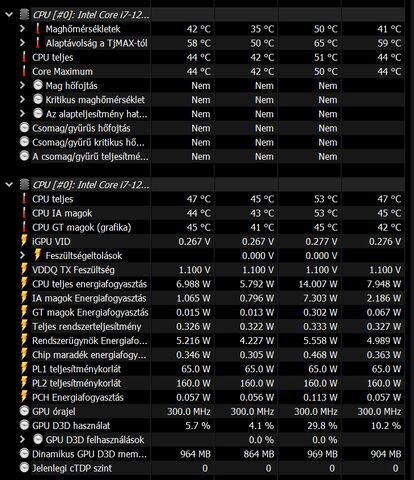Image resolution: width=414 pixels, height=480 pixels.
Task: Select the CPU teljes energiafogyasztás label
Action: tap(89, 284)
